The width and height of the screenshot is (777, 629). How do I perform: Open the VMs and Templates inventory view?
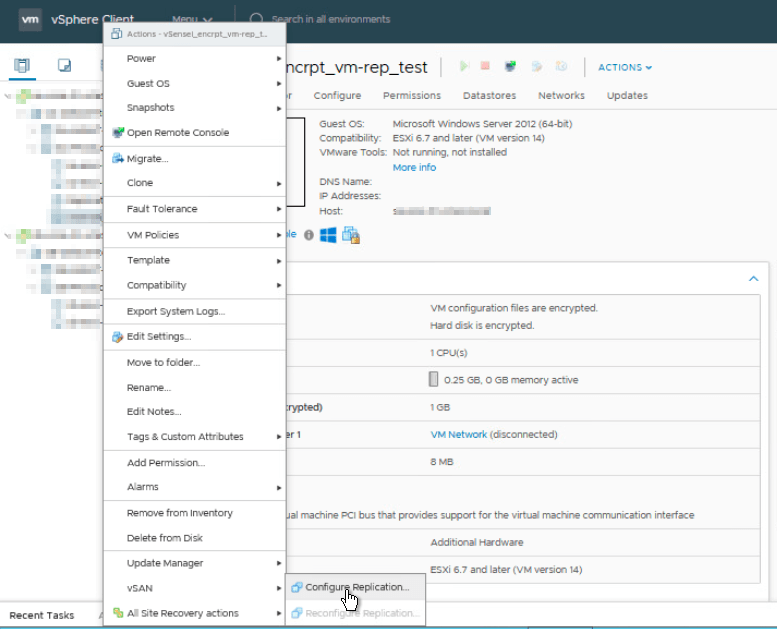coord(64,67)
